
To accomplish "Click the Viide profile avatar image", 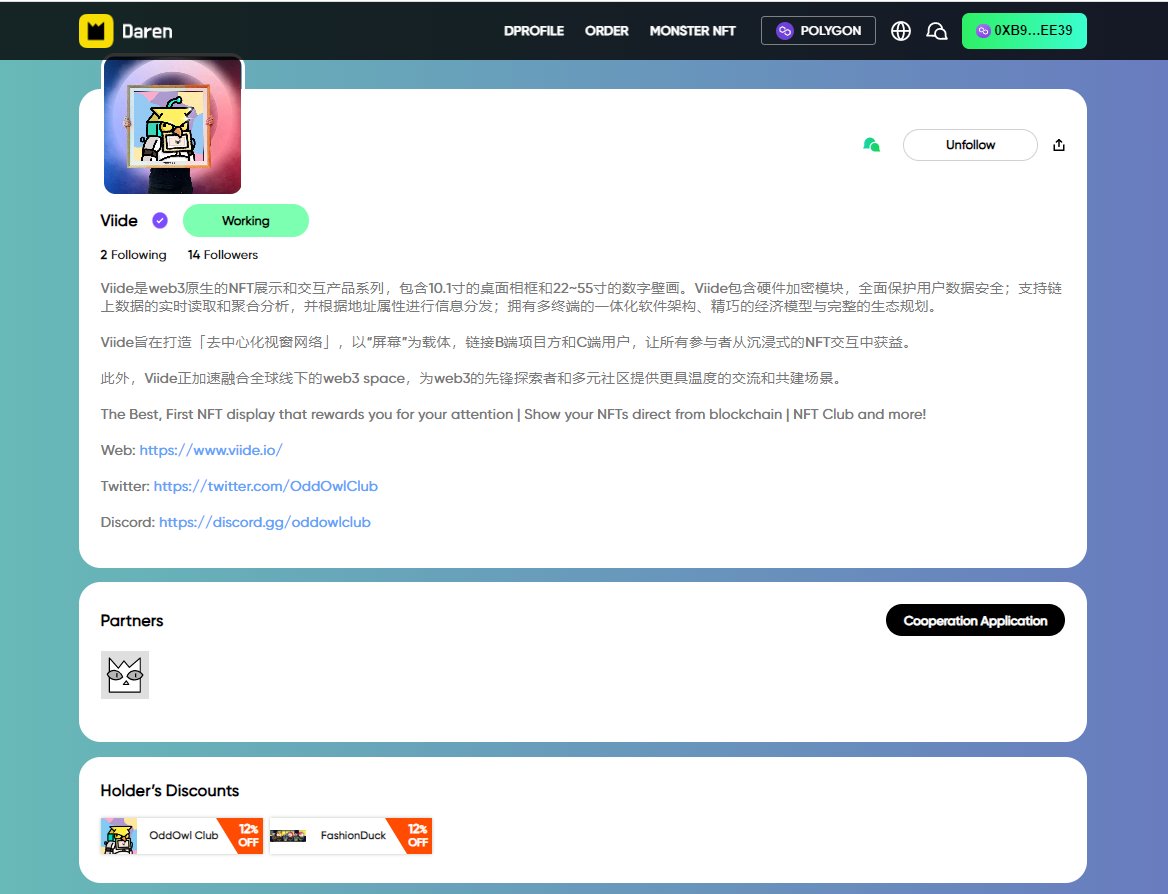I will coord(173,125).
